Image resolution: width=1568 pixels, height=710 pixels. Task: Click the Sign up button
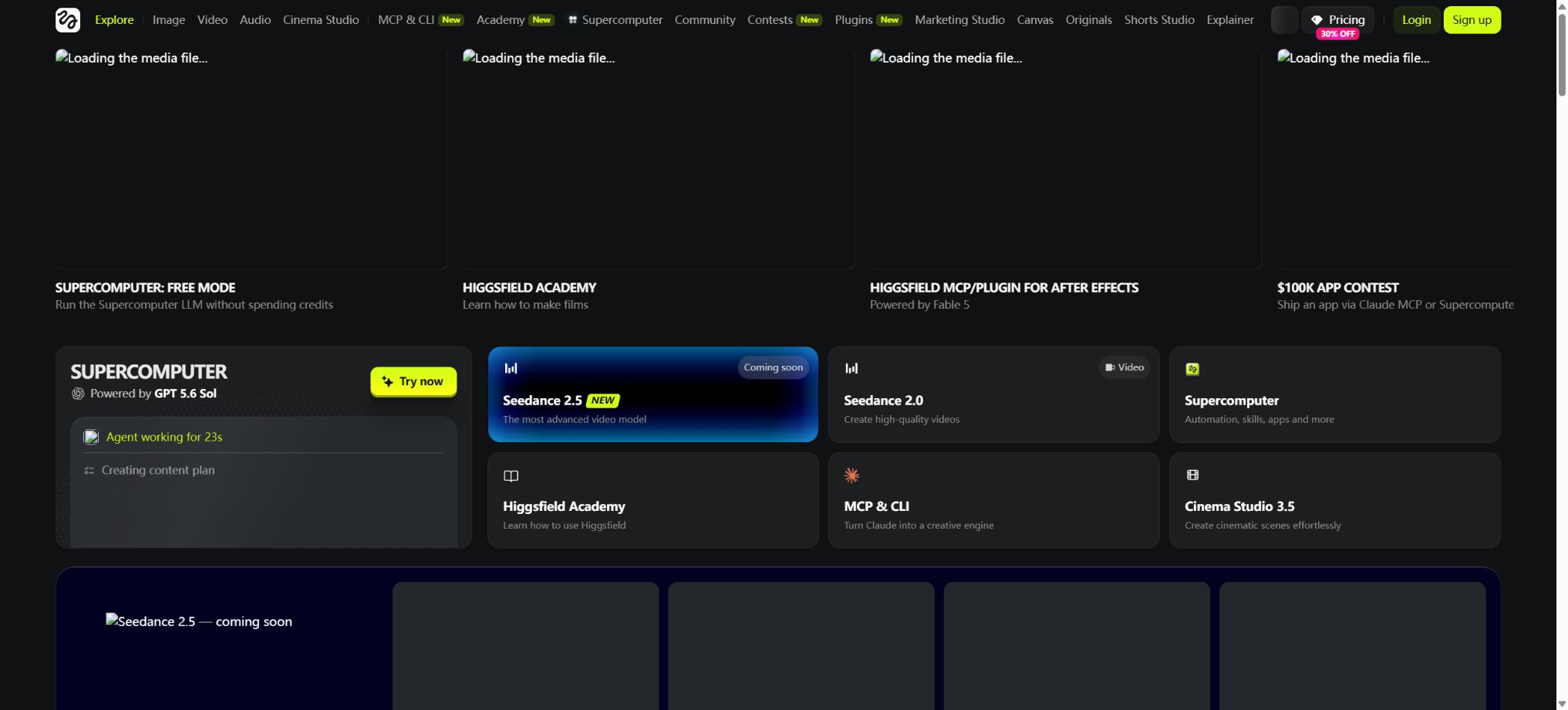click(x=1472, y=20)
